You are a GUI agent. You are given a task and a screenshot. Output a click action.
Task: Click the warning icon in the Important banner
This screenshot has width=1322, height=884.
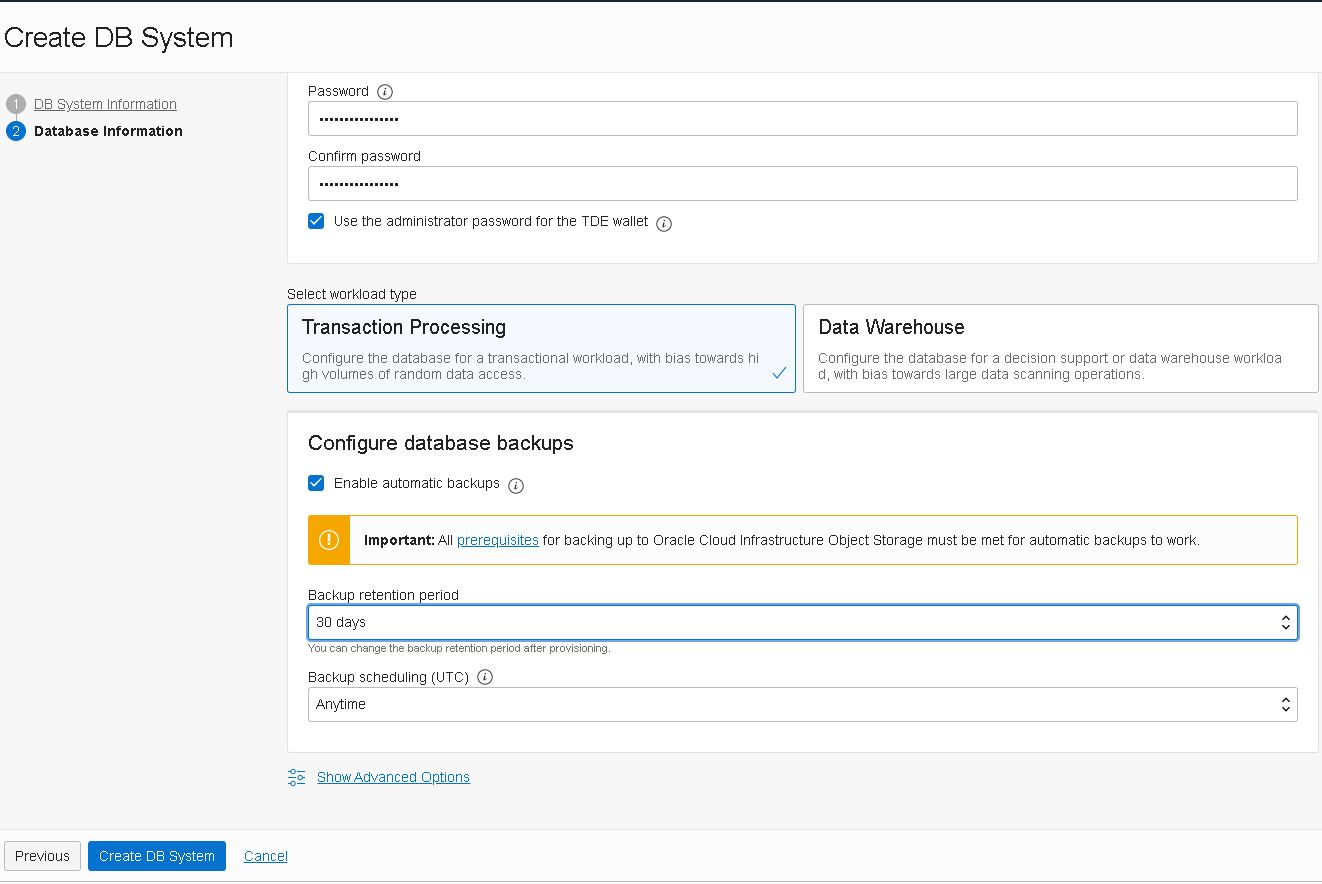tap(329, 540)
